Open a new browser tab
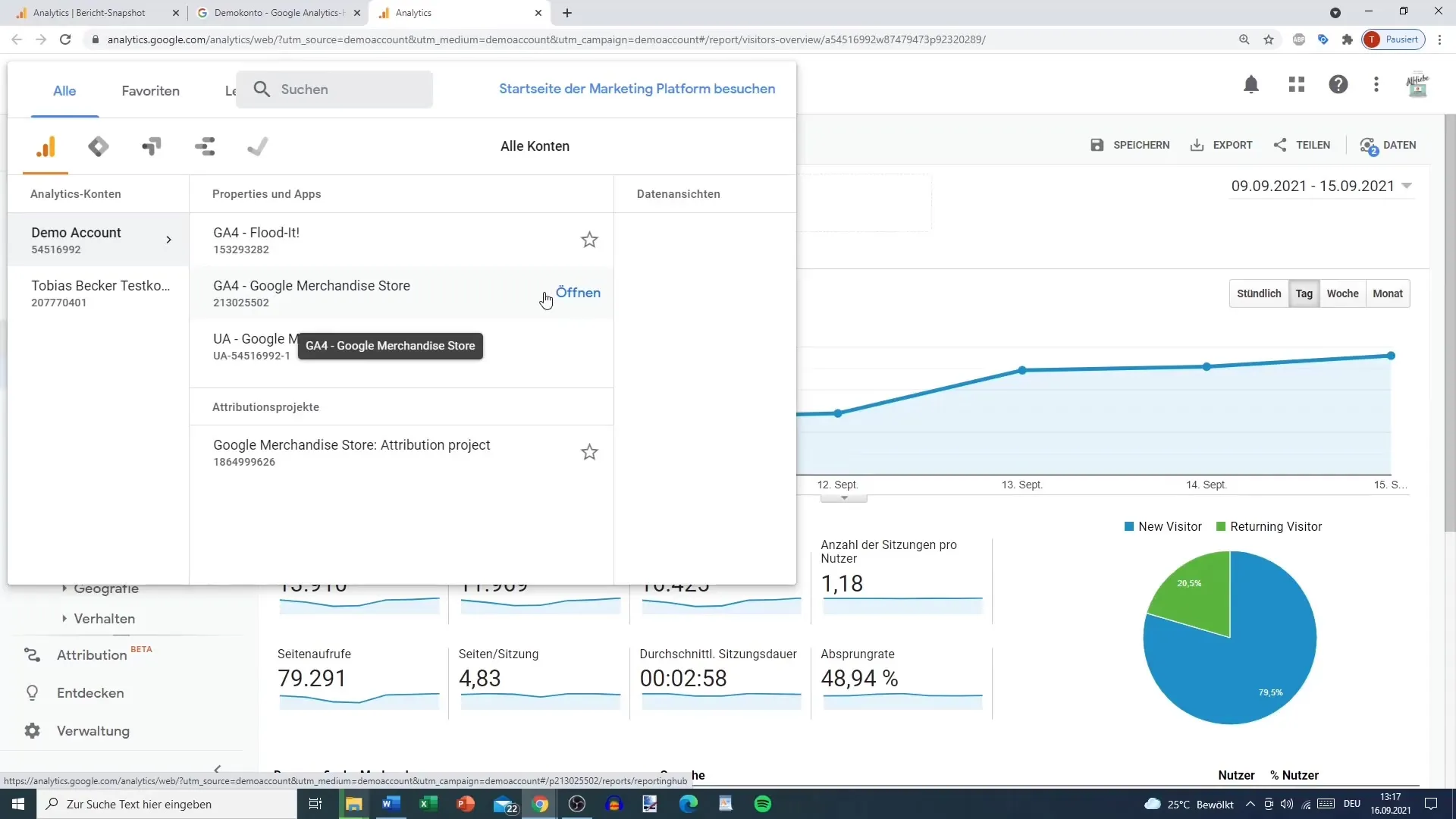The width and height of the screenshot is (1456, 819). tap(567, 13)
